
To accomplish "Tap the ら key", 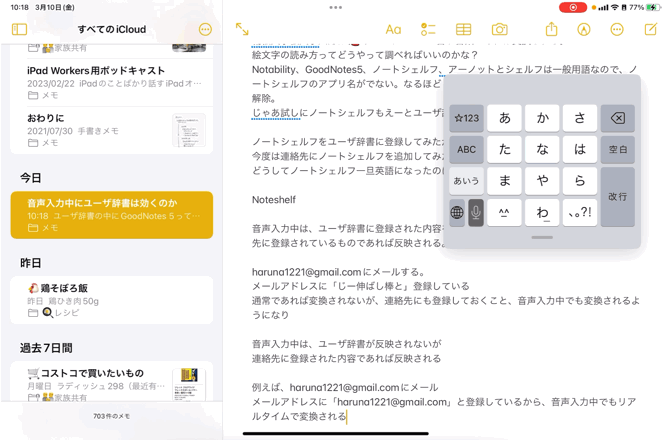I will pyautogui.click(x=580, y=181).
